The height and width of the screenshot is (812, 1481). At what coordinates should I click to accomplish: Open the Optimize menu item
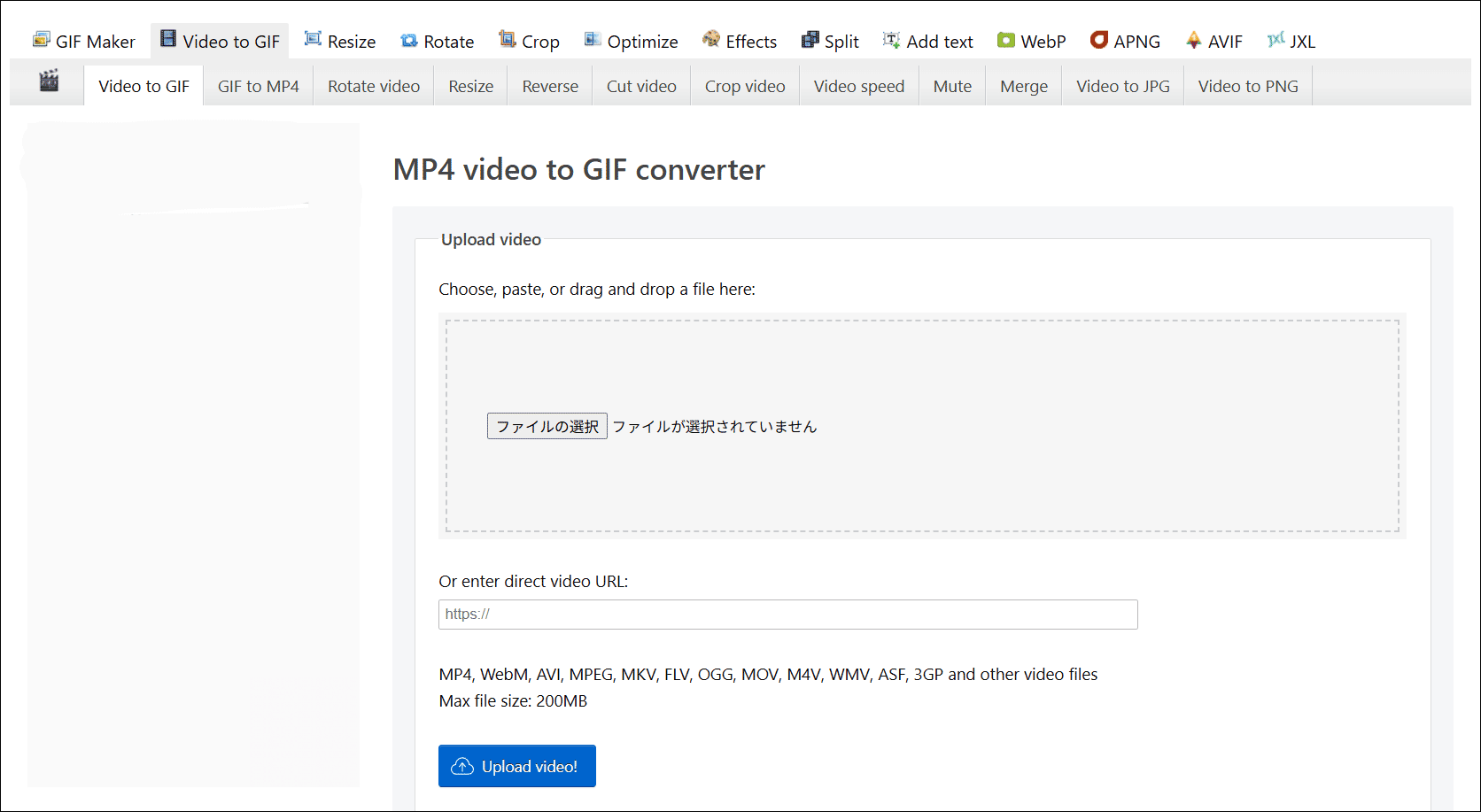click(631, 42)
